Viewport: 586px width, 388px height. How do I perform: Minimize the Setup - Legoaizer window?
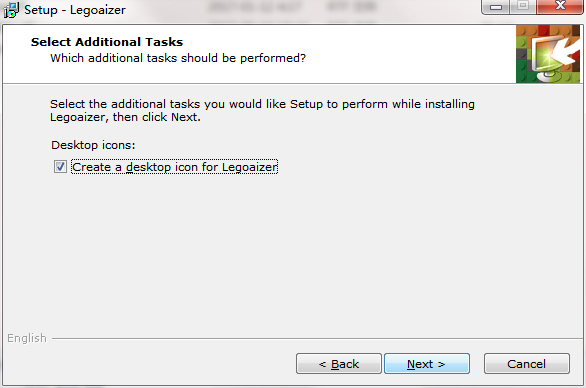(x=496, y=7)
